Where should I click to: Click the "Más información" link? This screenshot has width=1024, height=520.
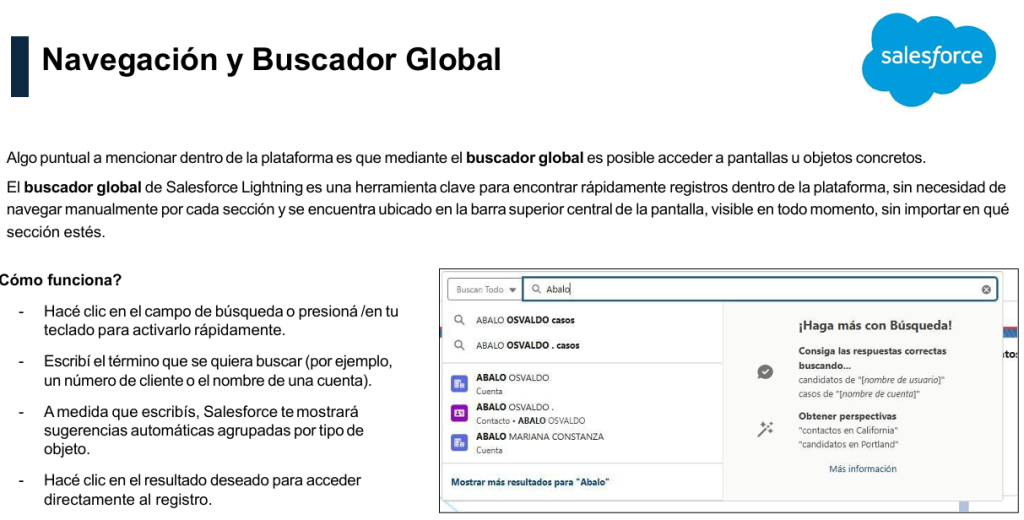pyautogui.click(x=862, y=469)
